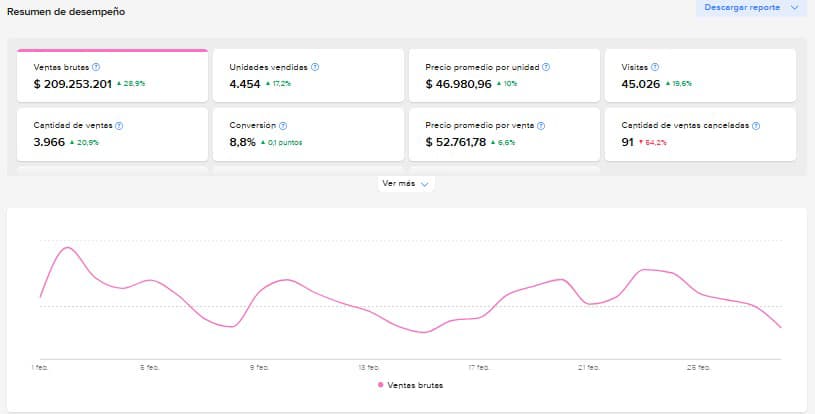Open help icon for Precio promedio por venta
815x414 pixels.
[x=542, y=126]
